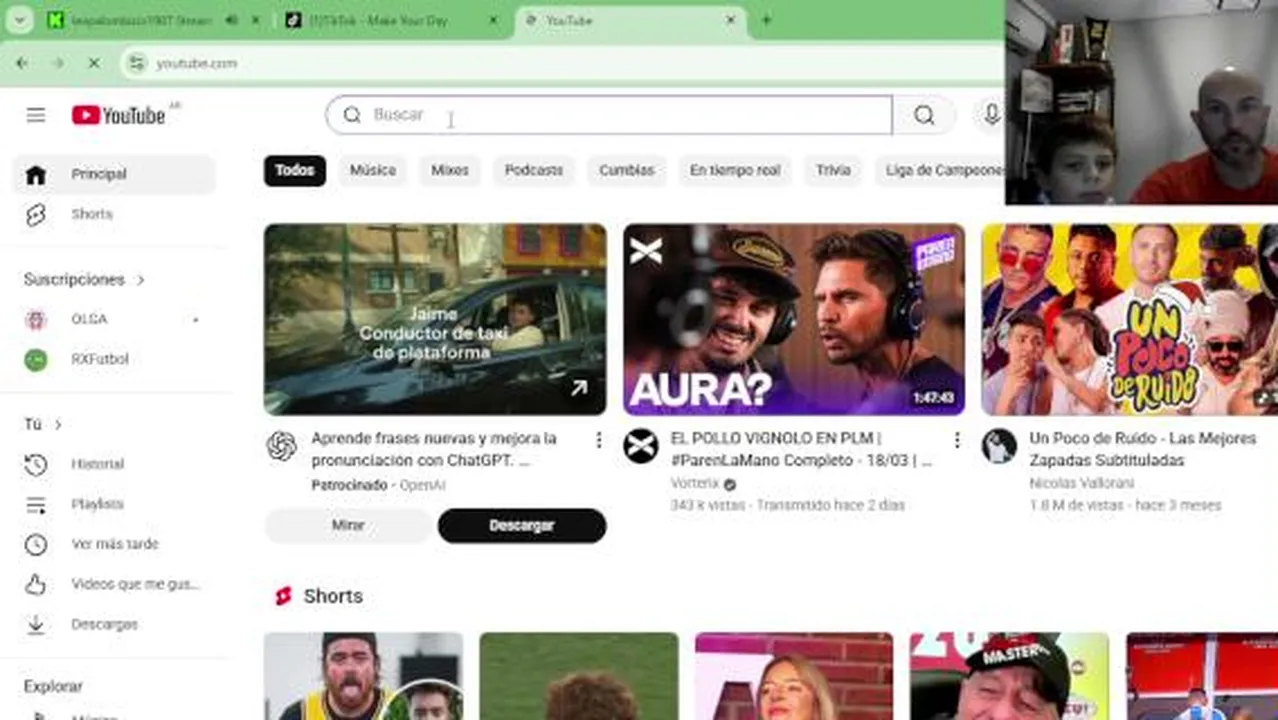The image size is (1278, 720).
Task: Open the tab search dropdown arrow
Action: point(19,20)
